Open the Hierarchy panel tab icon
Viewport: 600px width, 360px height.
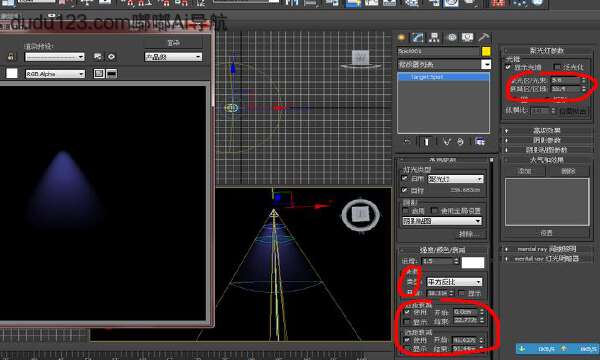(x=434, y=37)
